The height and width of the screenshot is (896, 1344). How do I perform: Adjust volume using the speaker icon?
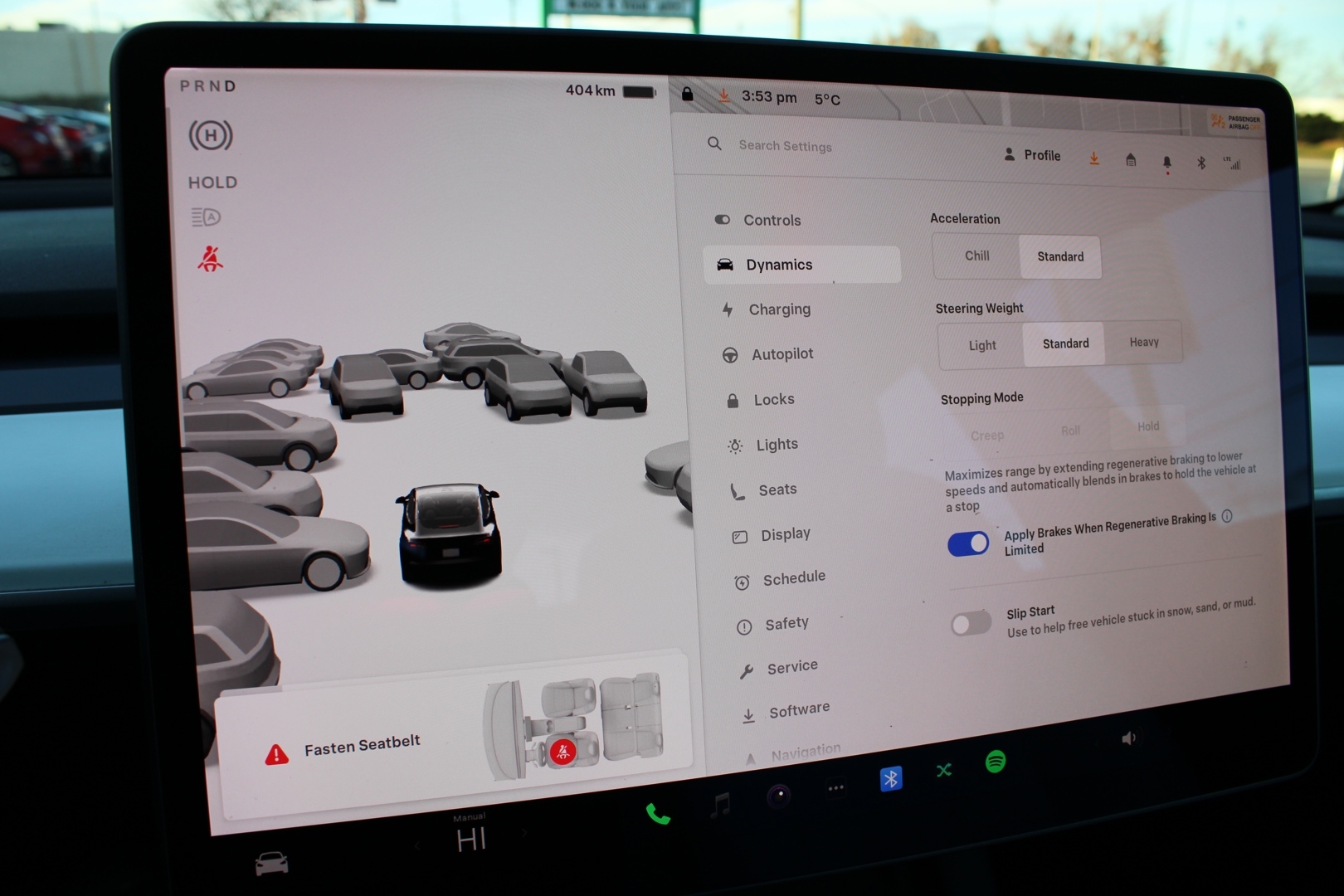pyautogui.click(x=1128, y=738)
